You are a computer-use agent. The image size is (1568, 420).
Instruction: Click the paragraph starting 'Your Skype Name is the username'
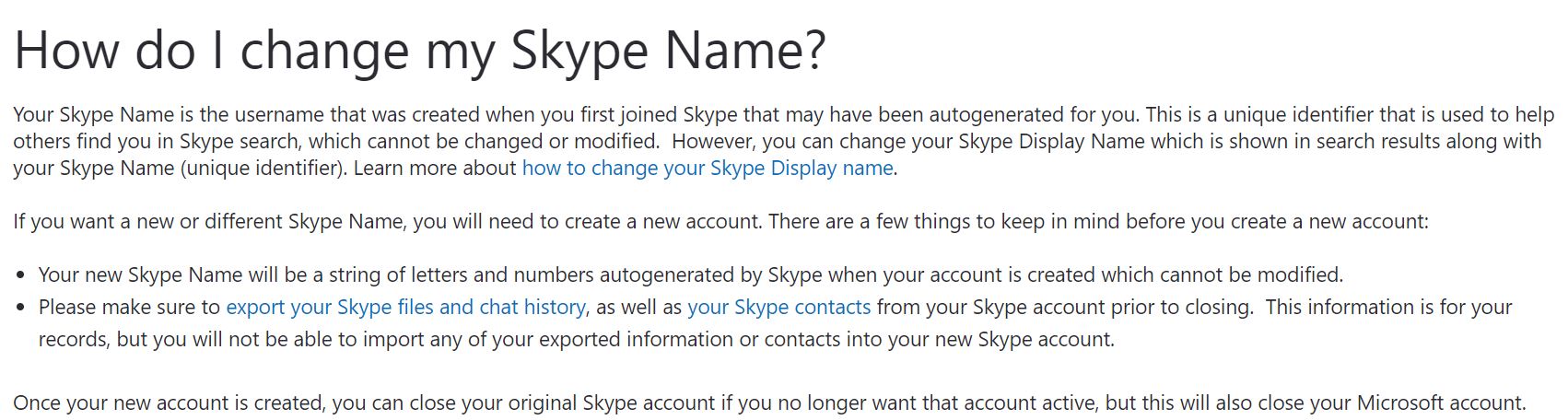click(x=783, y=142)
